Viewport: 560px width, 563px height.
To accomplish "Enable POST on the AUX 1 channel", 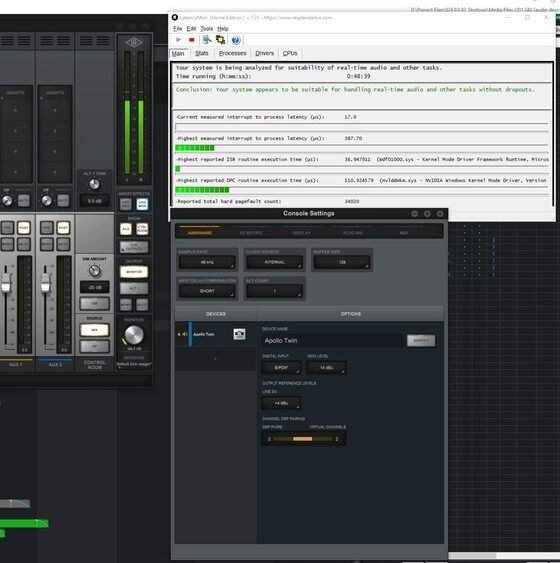I will 24,228.
